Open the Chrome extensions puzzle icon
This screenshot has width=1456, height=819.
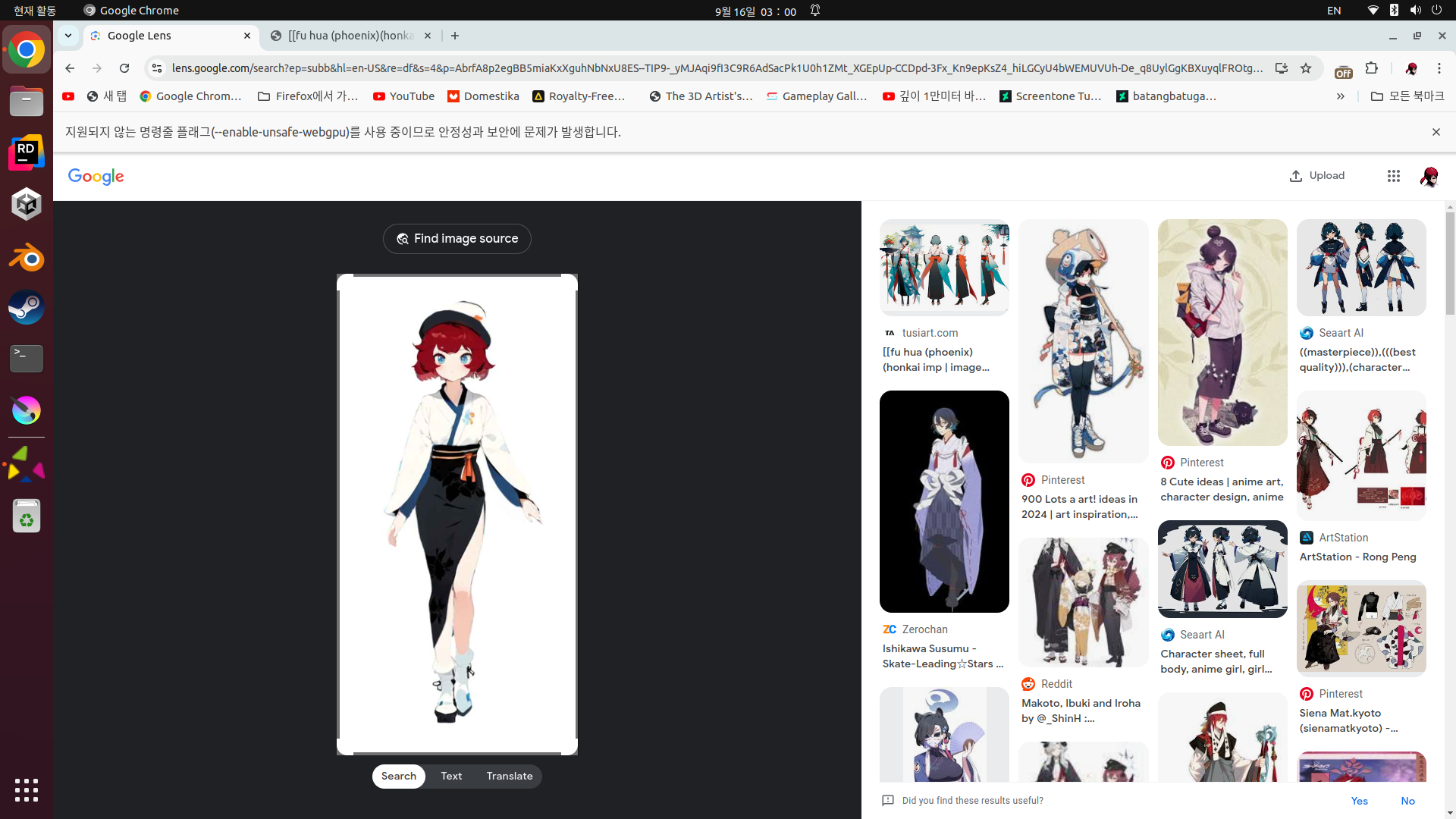click(1371, 68)
